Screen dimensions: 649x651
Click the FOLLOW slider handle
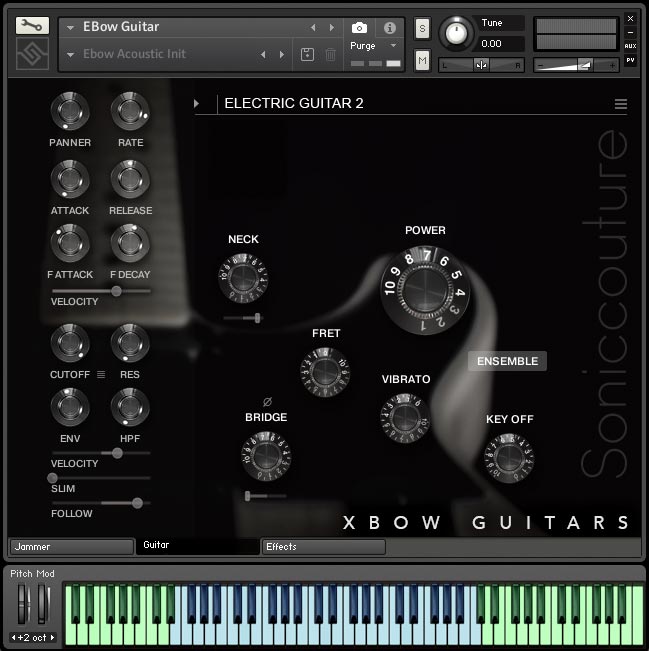coord(137,503)
